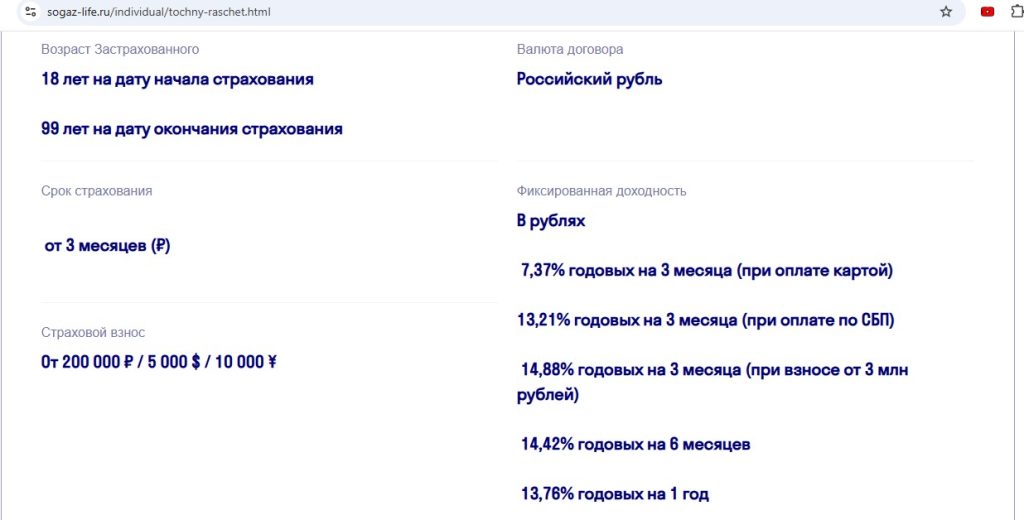
Task: Click the label 'Страховой взнос'
Action: coord(93,333)
